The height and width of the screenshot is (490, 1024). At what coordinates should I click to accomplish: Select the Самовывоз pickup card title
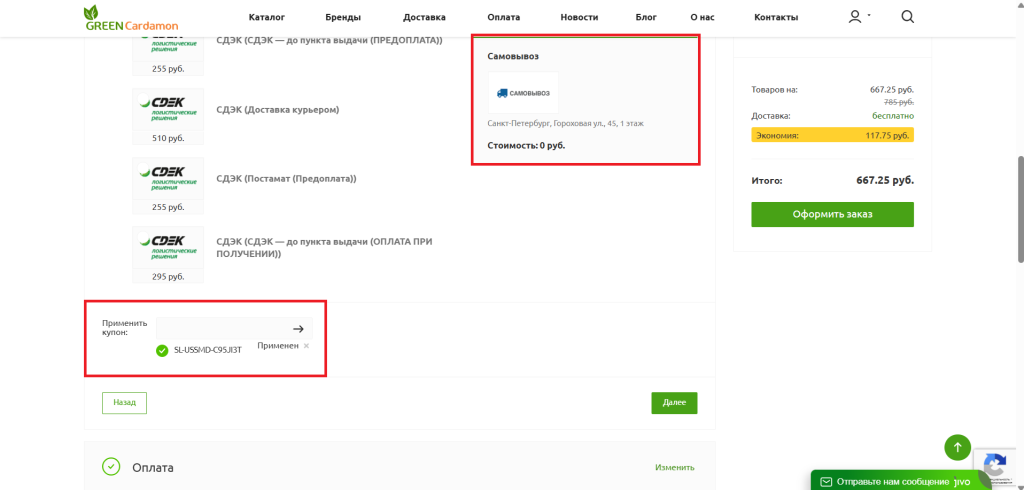513,56
